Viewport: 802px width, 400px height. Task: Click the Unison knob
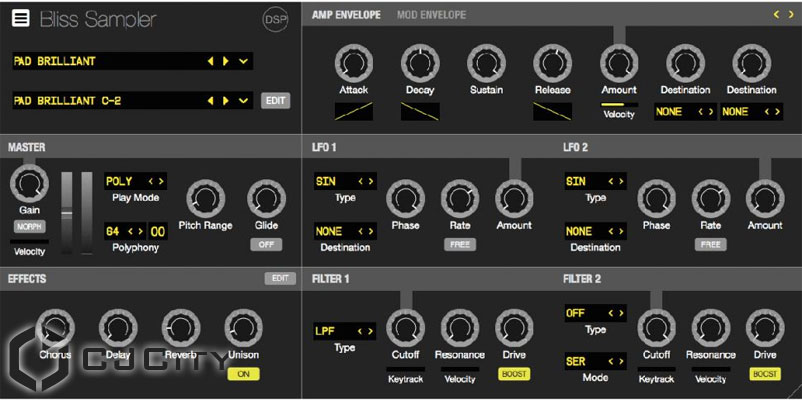[x=243, y=328]
